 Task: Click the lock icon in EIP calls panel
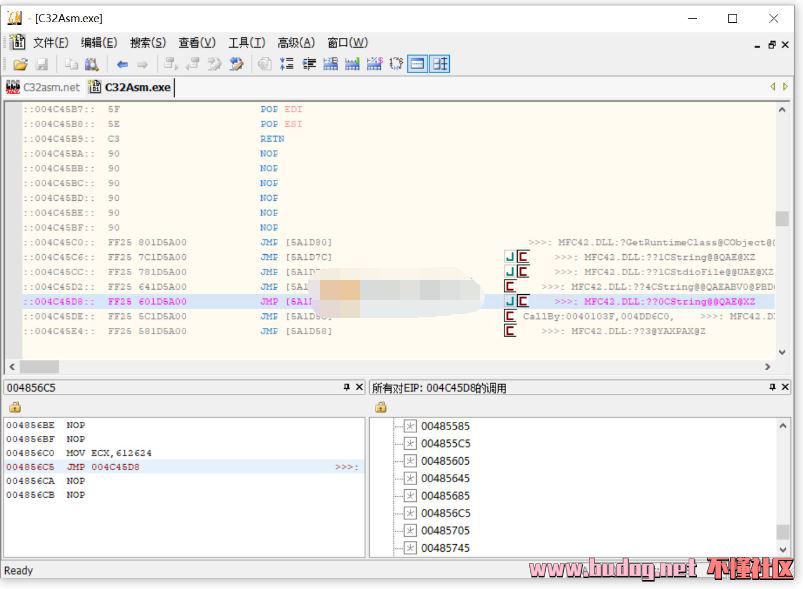click(x=380, y=407)
